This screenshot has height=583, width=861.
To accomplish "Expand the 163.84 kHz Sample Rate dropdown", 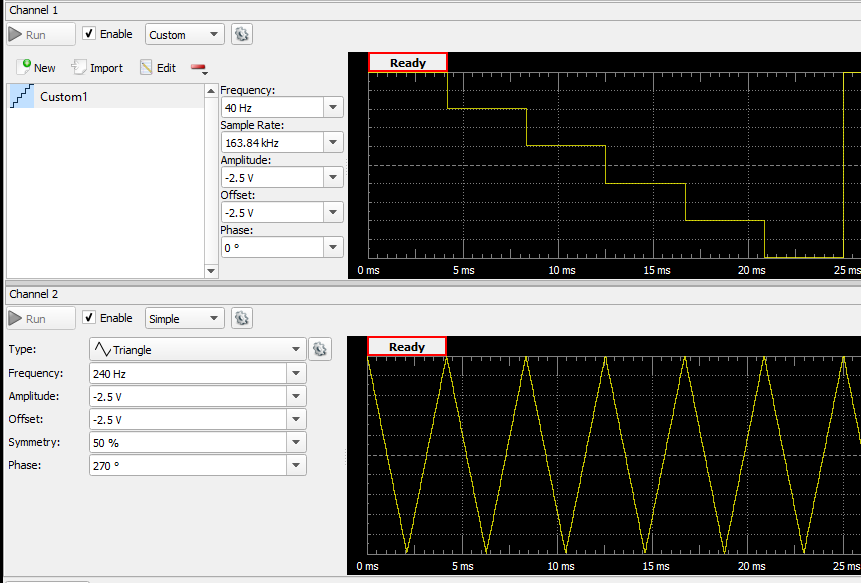I will click(x=332, y=142).
